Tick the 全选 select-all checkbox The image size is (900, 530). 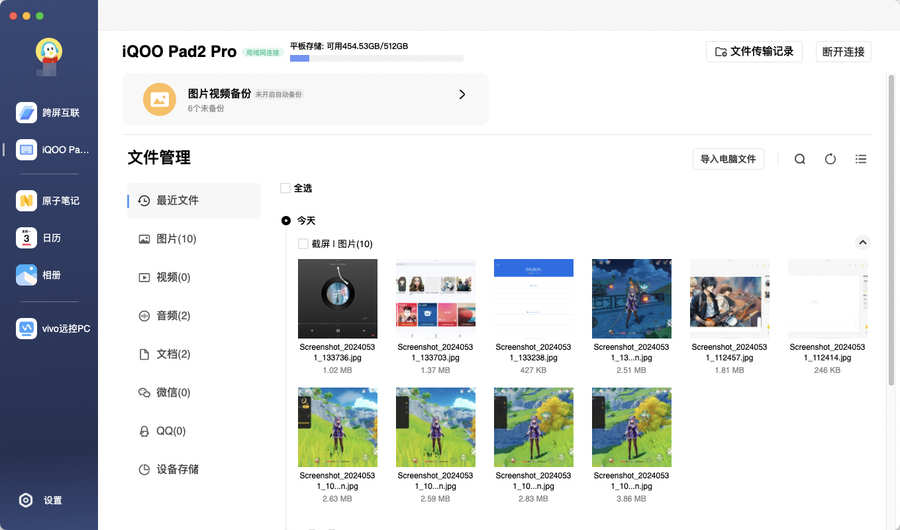[286, 188]
